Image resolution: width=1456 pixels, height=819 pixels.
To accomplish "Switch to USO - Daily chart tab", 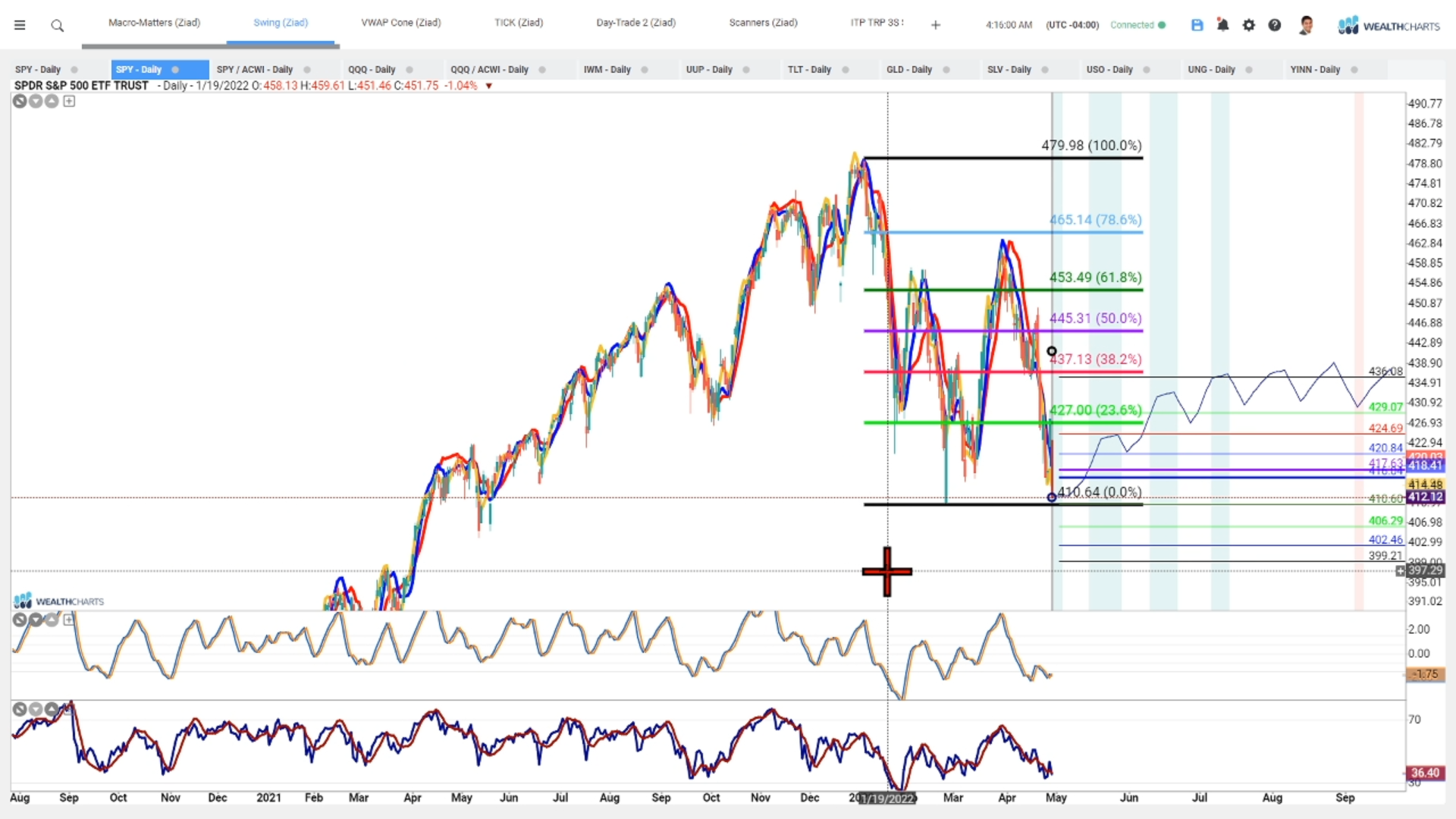I will 1109,70.
